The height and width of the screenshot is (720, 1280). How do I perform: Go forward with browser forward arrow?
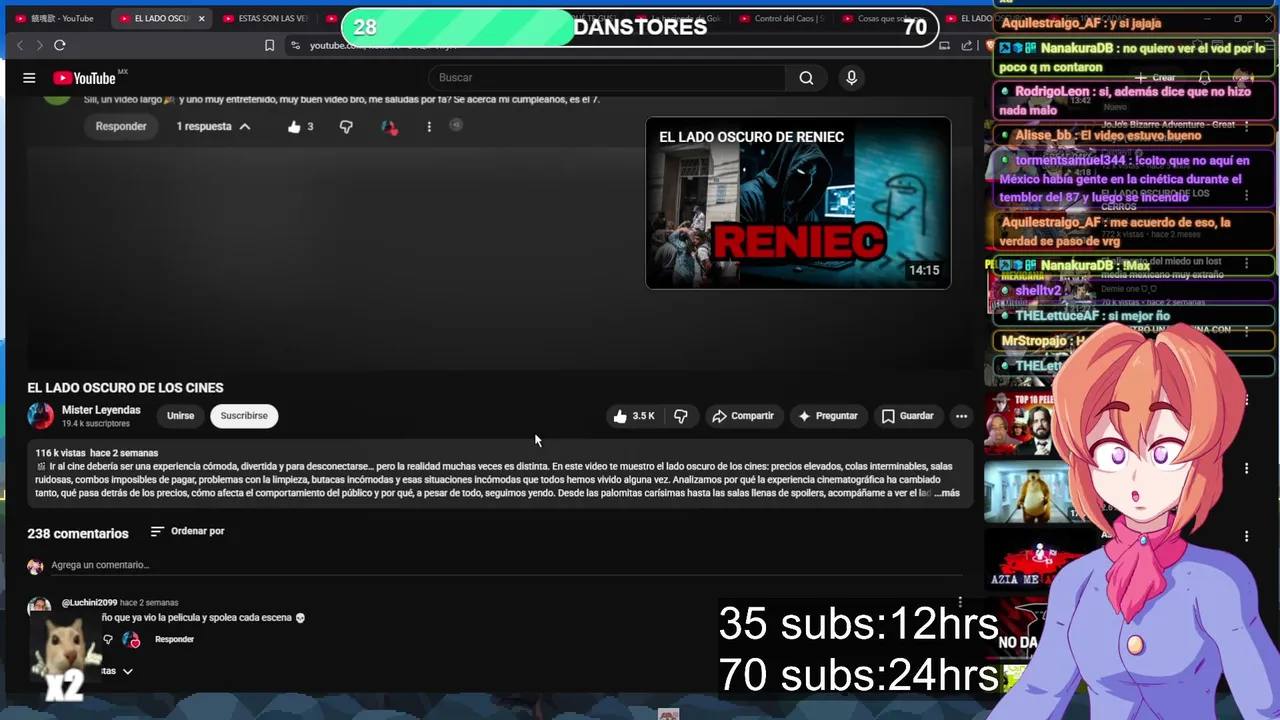pos(39,45)
